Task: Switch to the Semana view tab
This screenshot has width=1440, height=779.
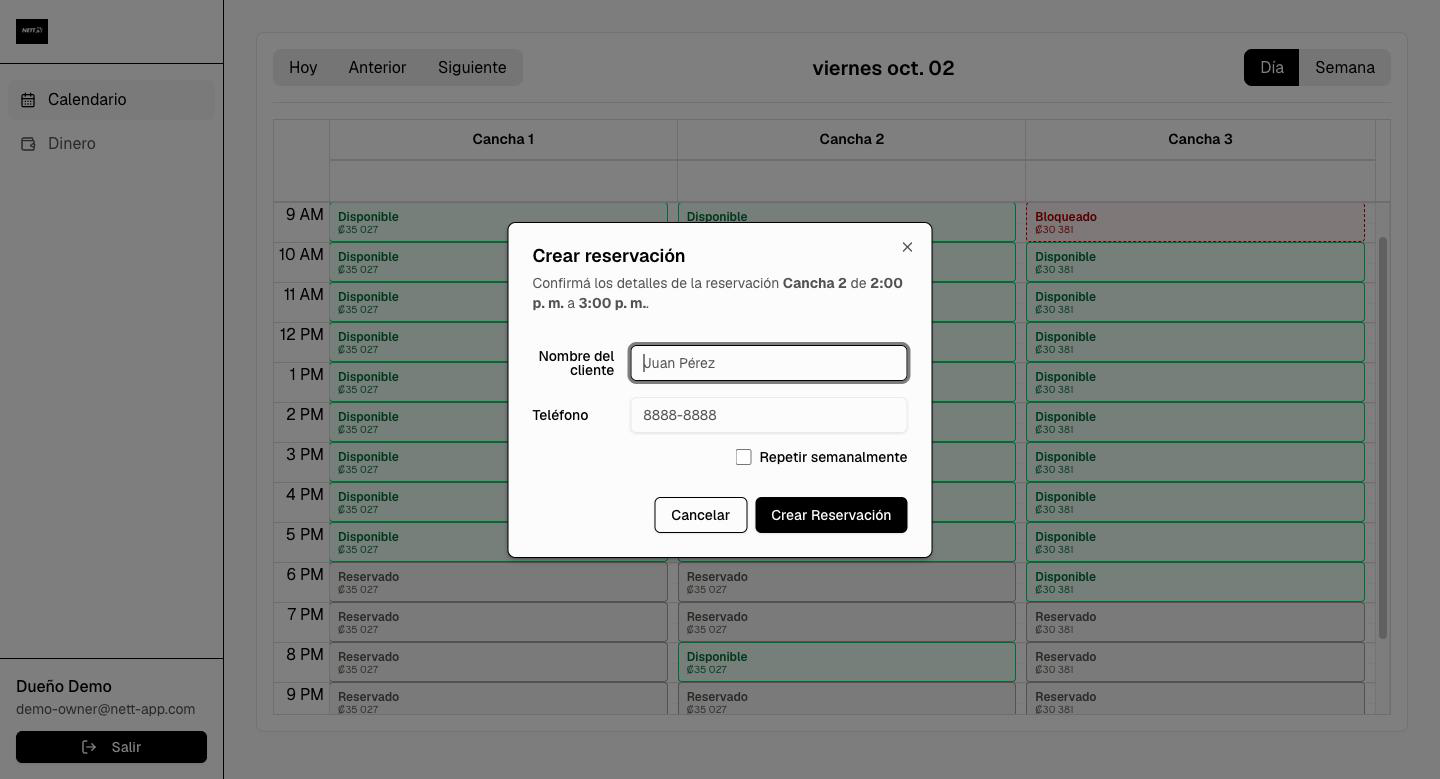Action: pos(1344,68)
